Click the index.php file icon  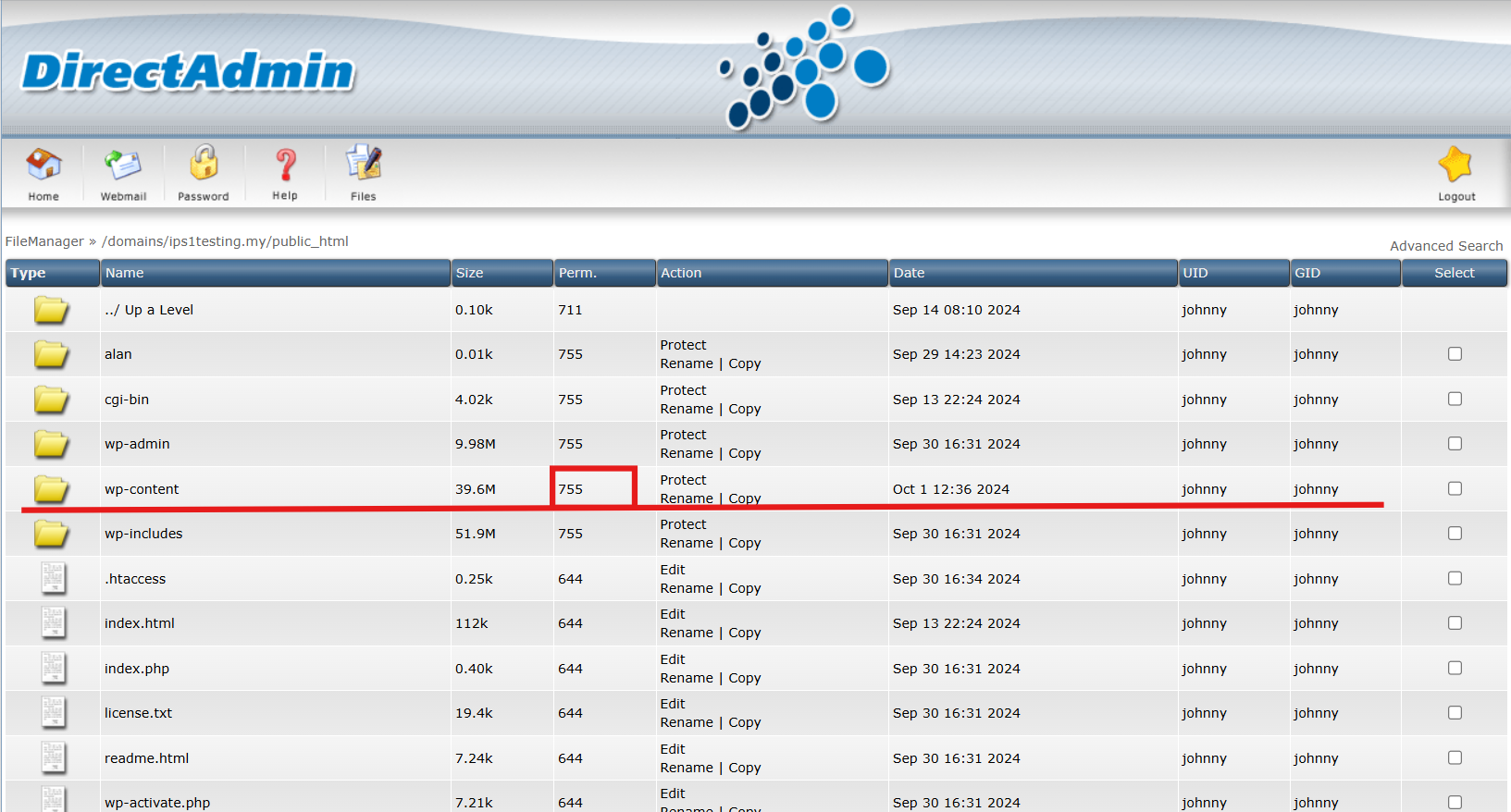click(x=54, y=668)
